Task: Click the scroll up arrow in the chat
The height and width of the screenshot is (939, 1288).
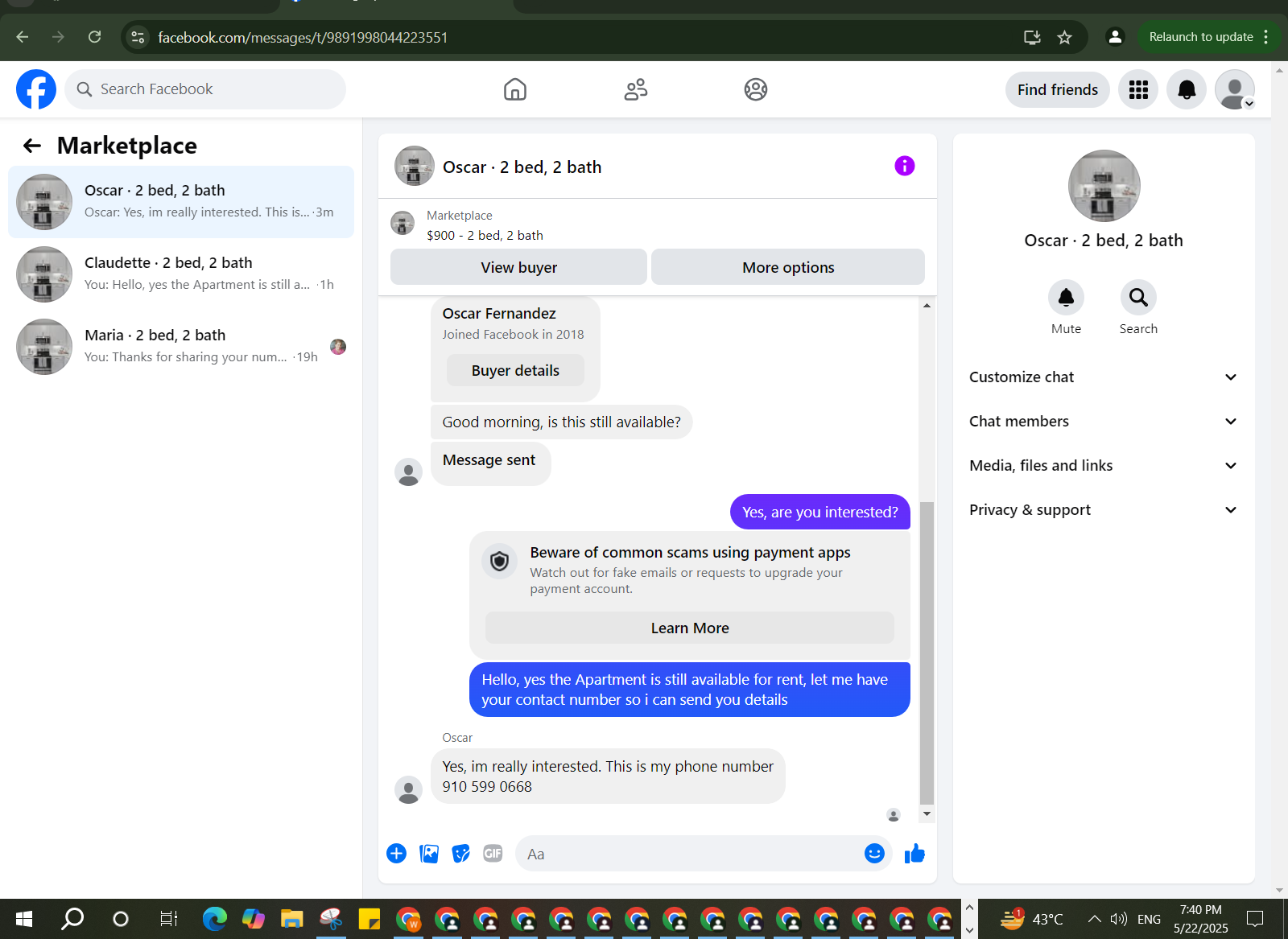Action: tap(927, 306)
